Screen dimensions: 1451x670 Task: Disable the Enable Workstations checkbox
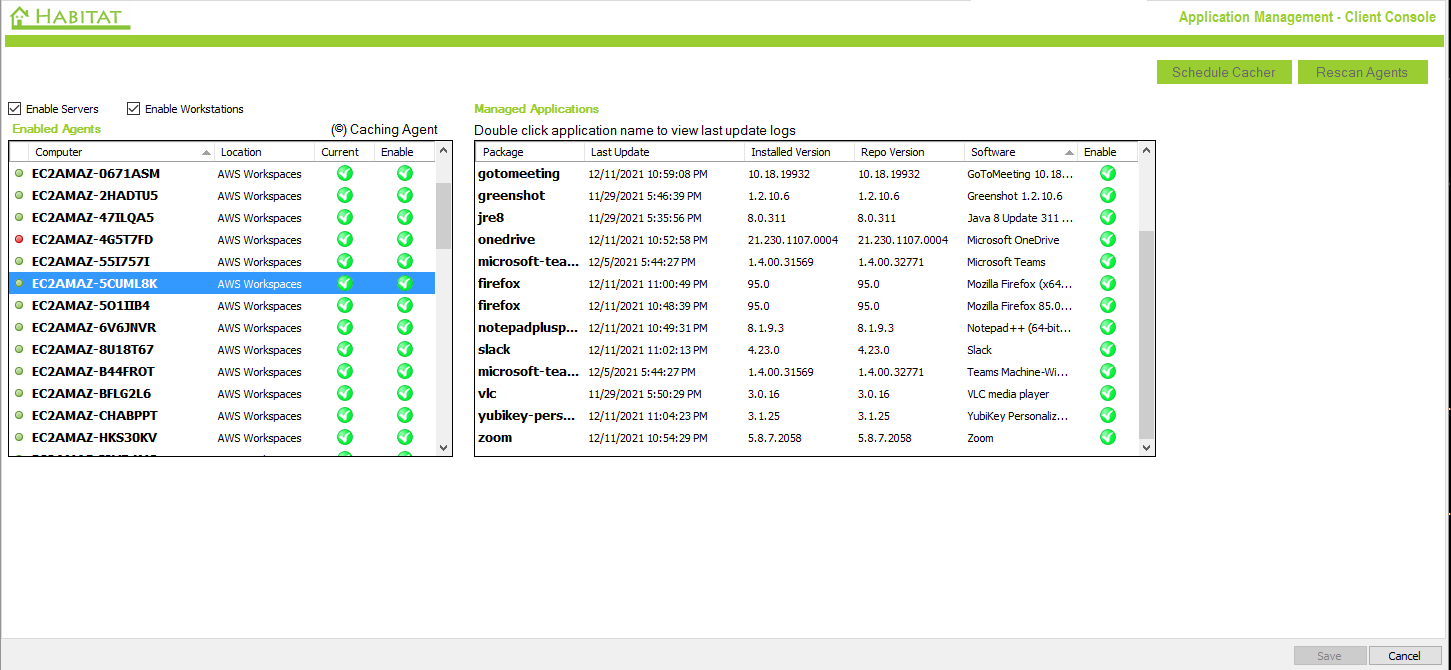(x=133, y=108)
